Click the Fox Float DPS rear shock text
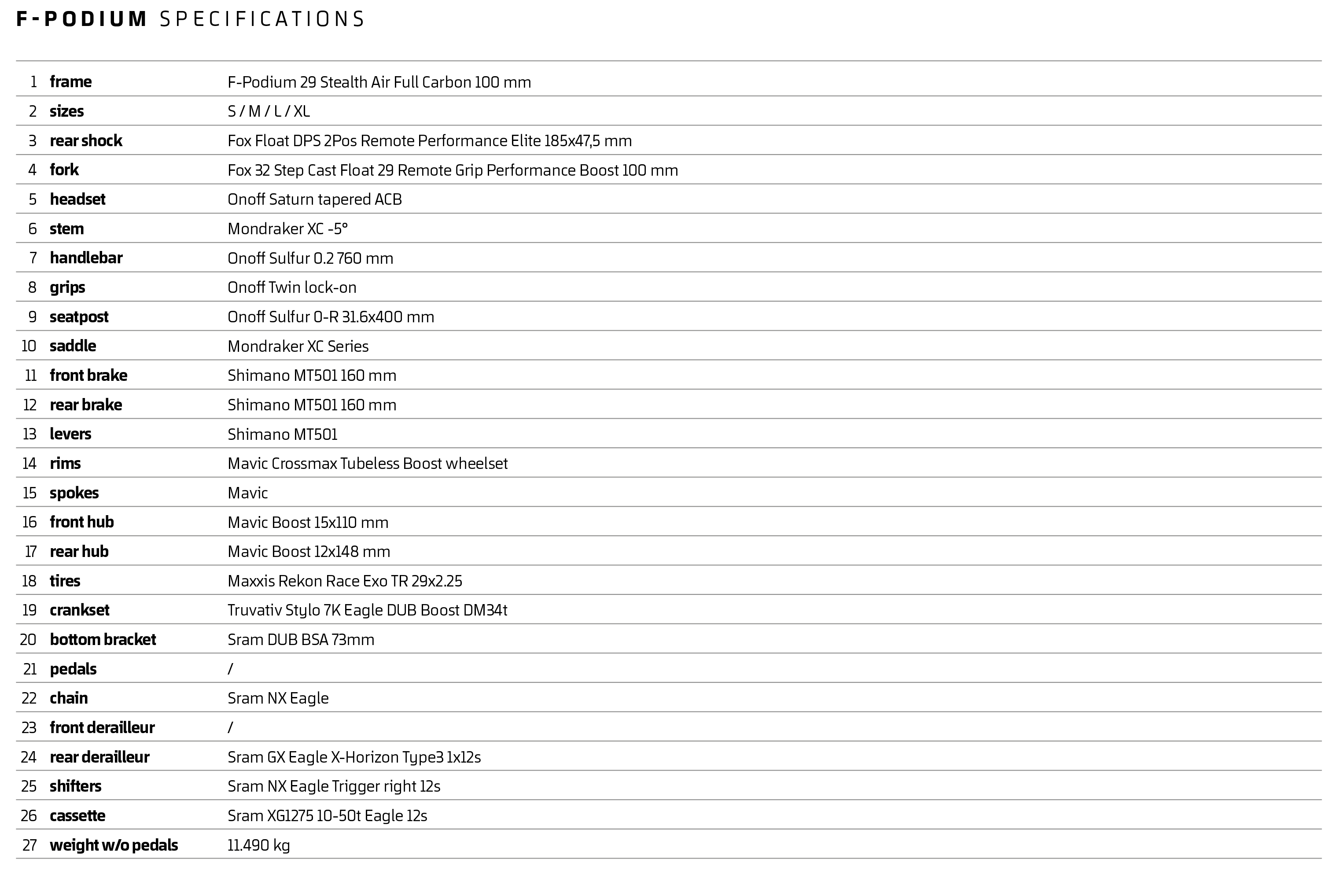The image size is (1344, 896). pos(429,140)
